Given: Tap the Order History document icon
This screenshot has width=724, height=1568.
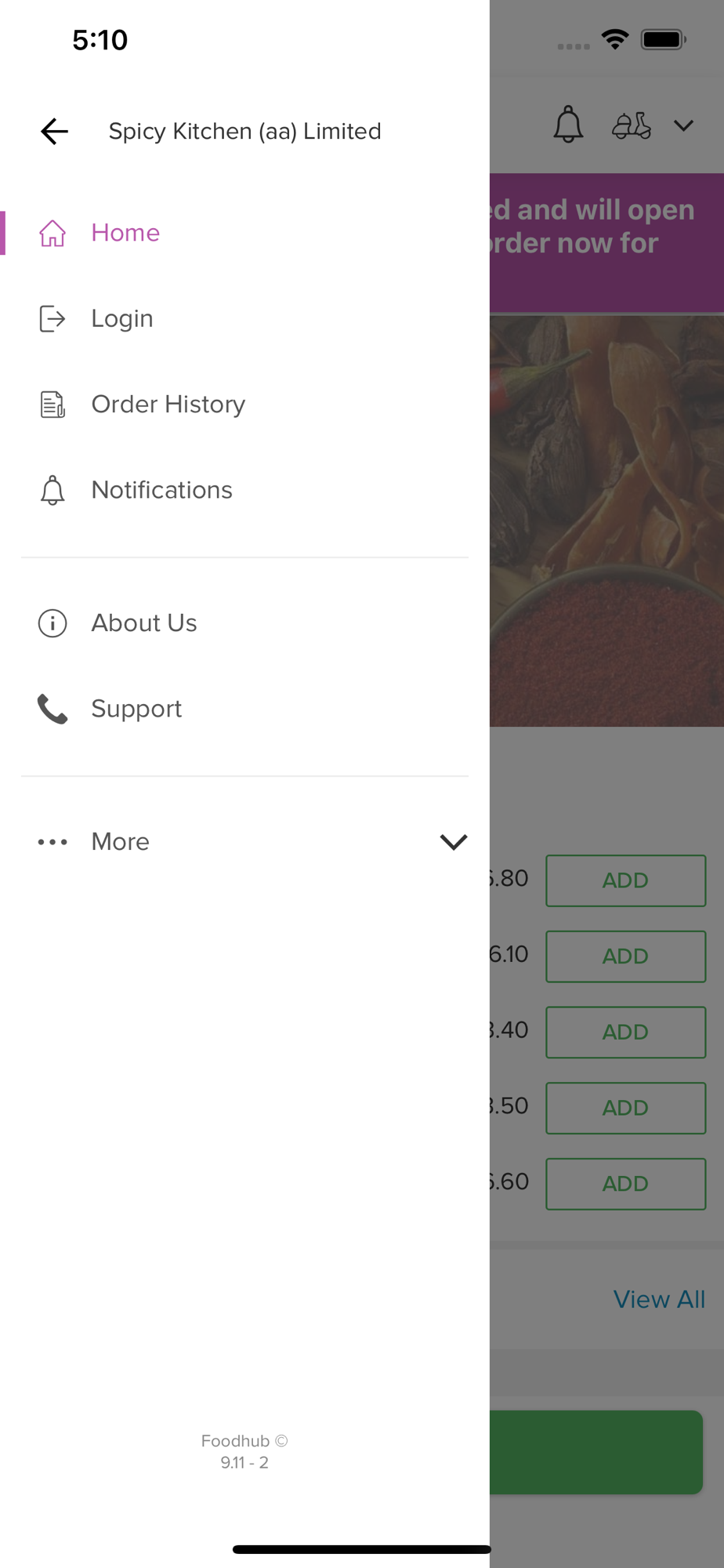Looking at the screenshot, I should click(52, 405).
